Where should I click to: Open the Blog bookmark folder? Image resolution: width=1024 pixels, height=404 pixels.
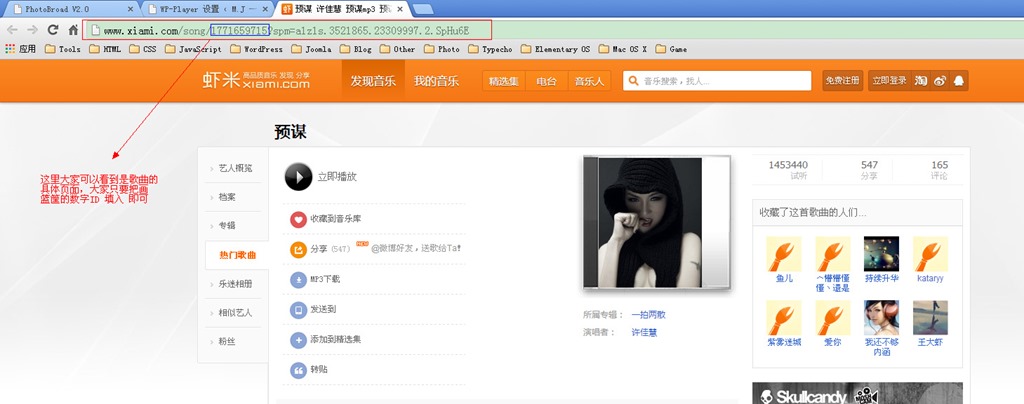(356, 49)
